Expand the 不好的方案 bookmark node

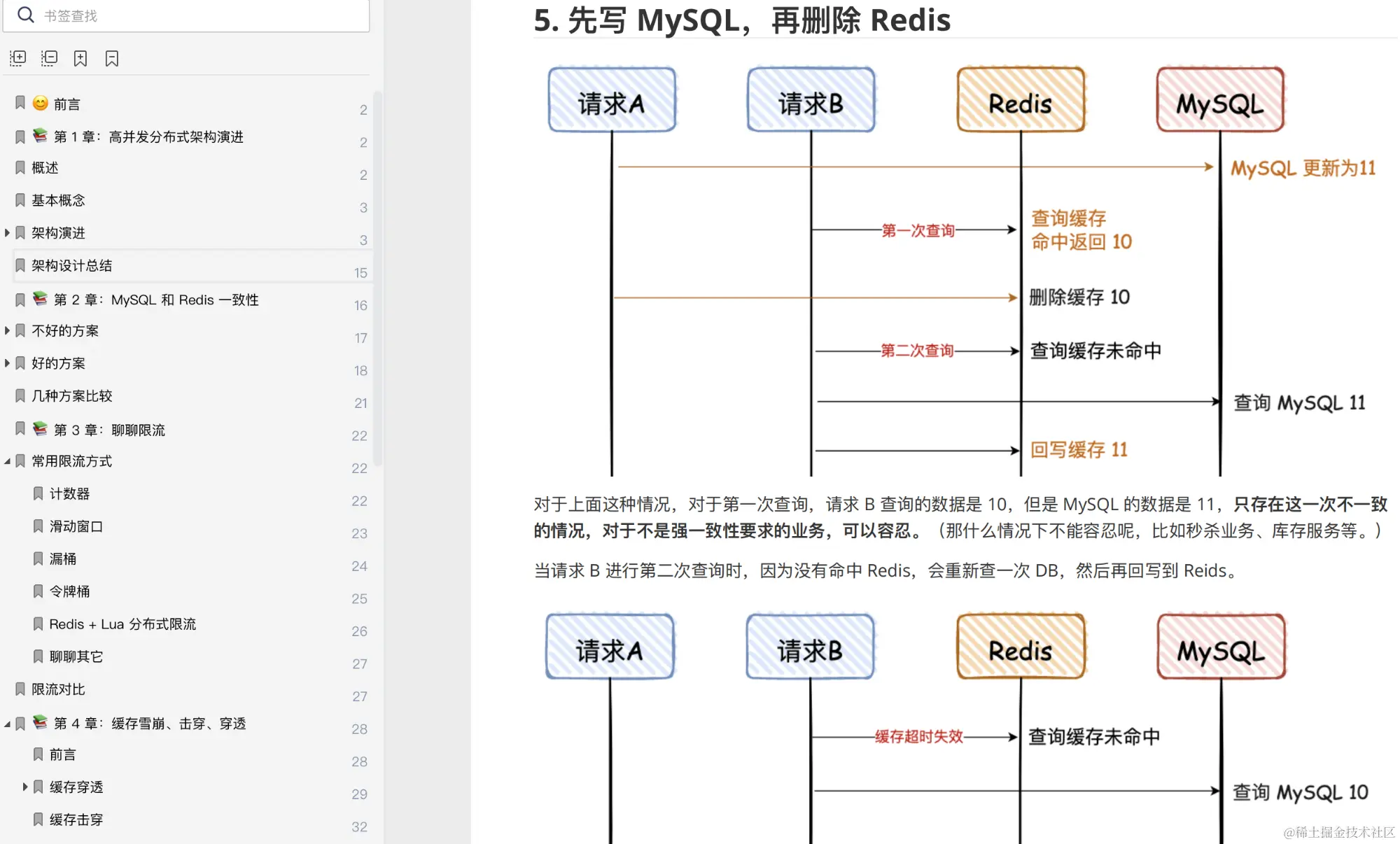coord(7,330)
